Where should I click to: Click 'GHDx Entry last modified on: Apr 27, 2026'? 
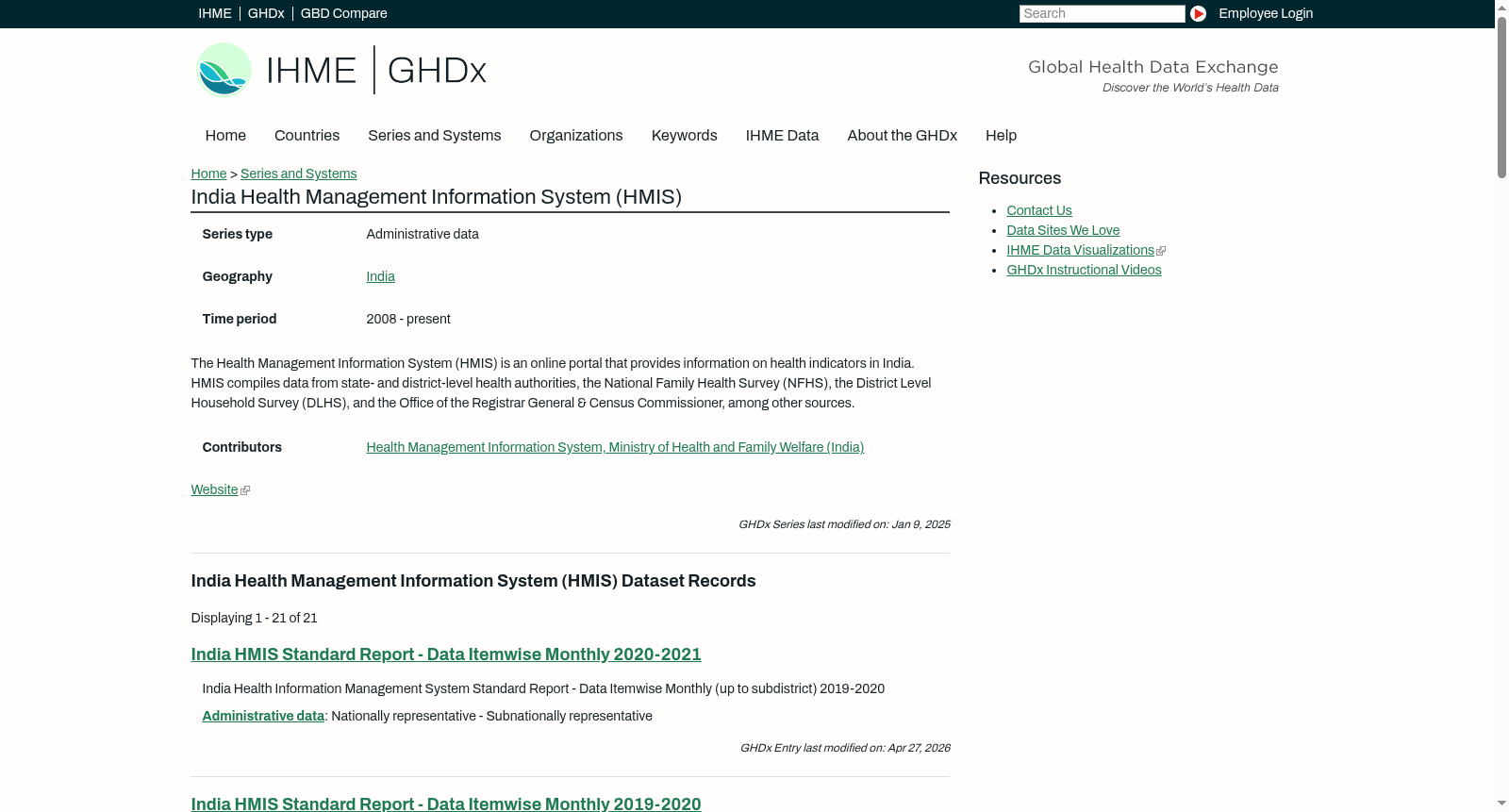click(845, 748)
